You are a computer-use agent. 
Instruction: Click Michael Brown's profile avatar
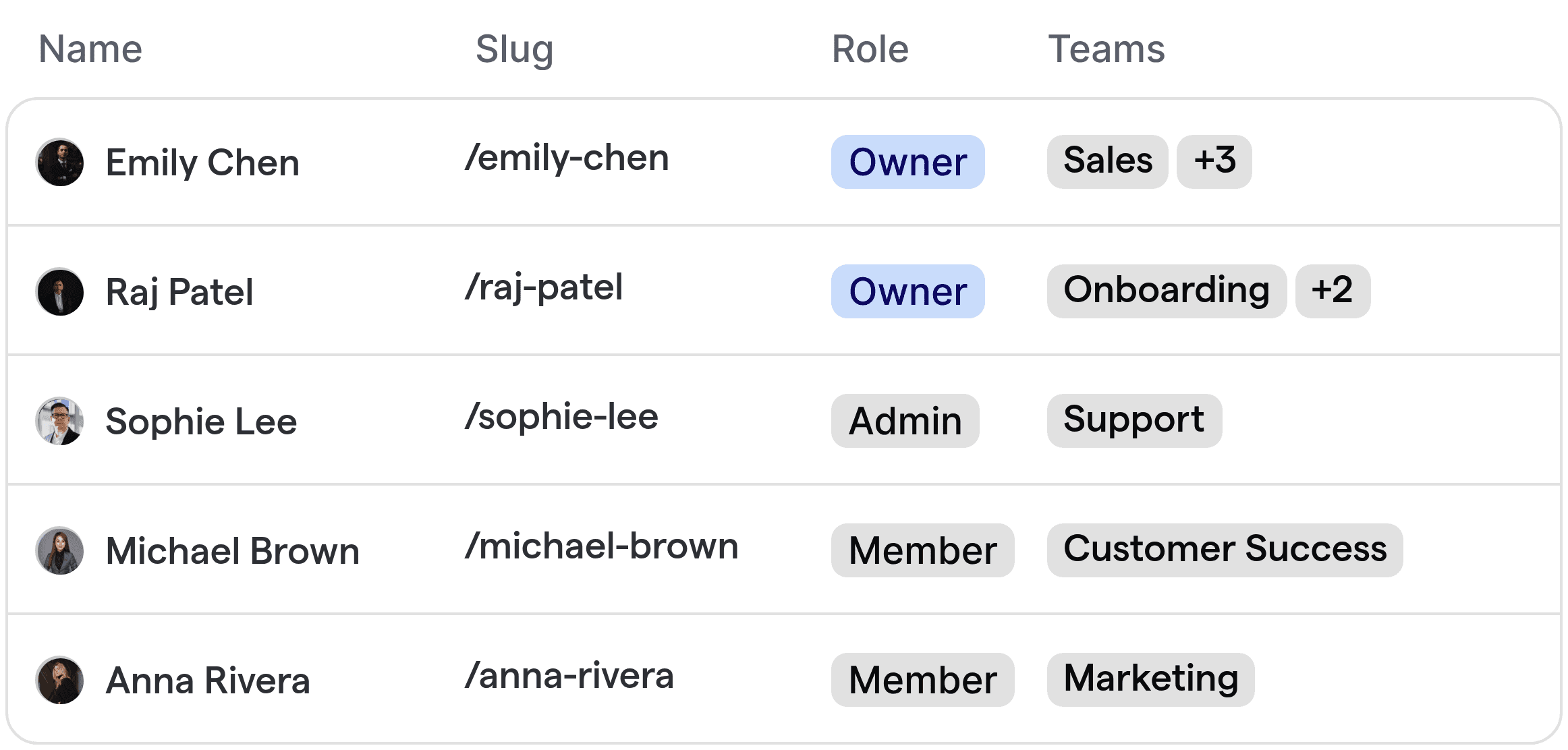point(59,550)
